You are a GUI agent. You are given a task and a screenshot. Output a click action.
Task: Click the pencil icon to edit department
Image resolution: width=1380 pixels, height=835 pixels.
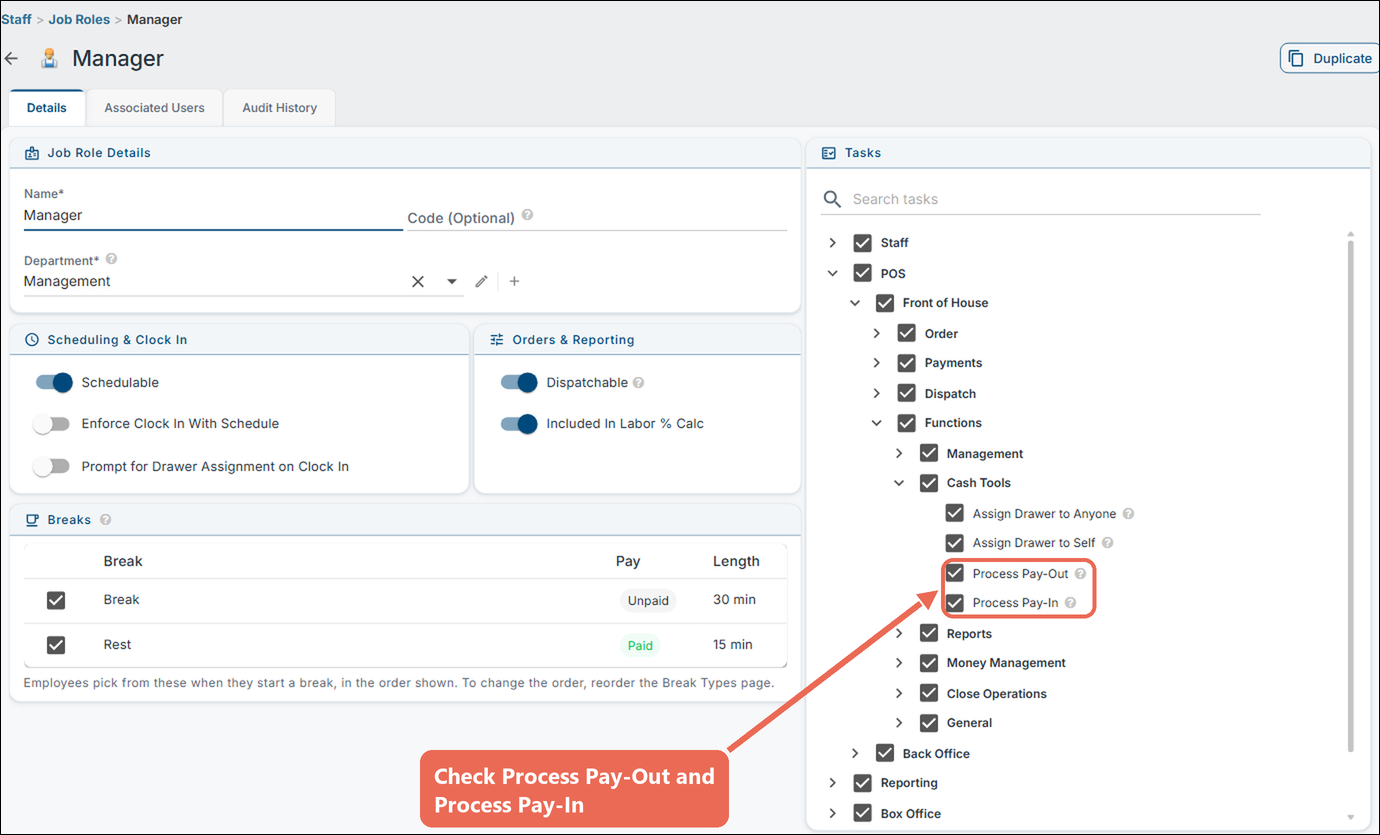click(481, 282)
